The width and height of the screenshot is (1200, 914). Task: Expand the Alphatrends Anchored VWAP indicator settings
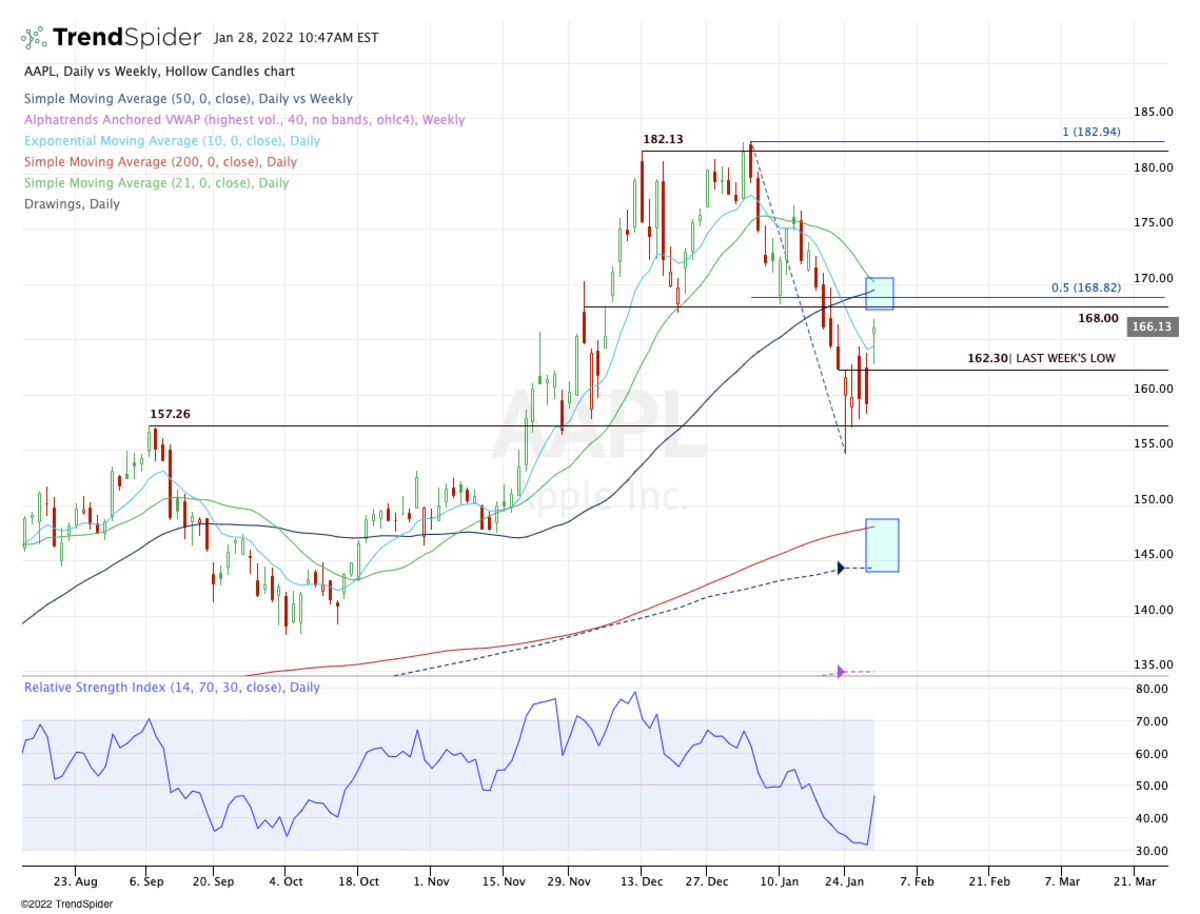click(x=244, y=120)
